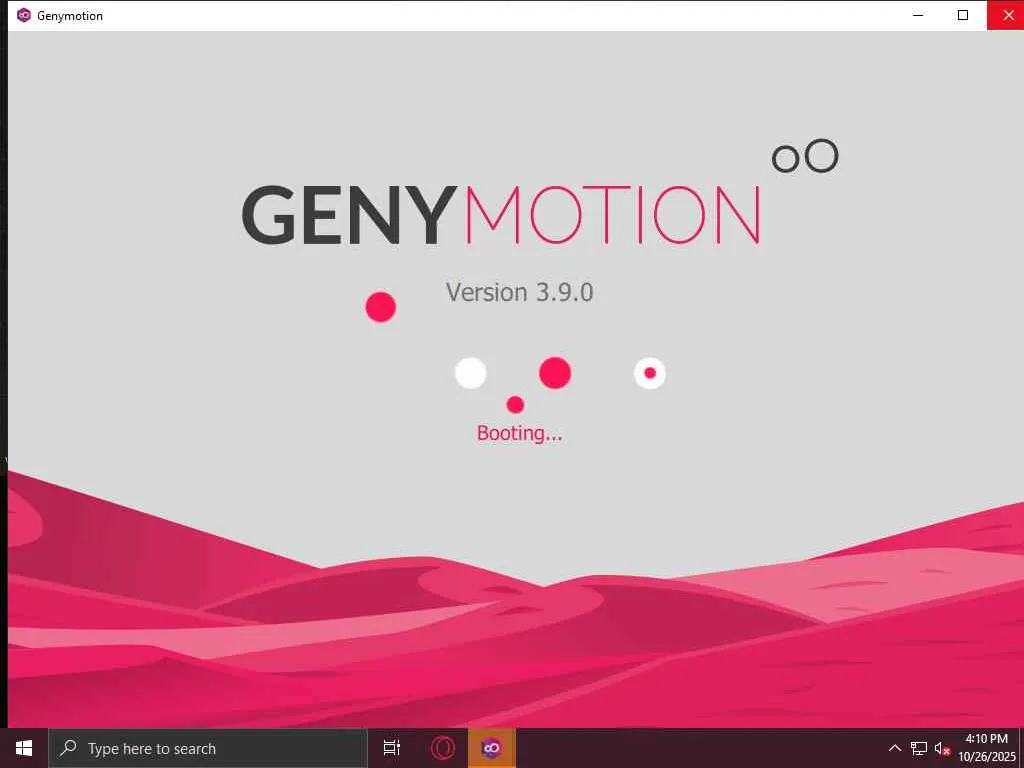Click the Genymotion title bar app icon
This screenshot has height=768, width=1024.
[x=24, y=15]
